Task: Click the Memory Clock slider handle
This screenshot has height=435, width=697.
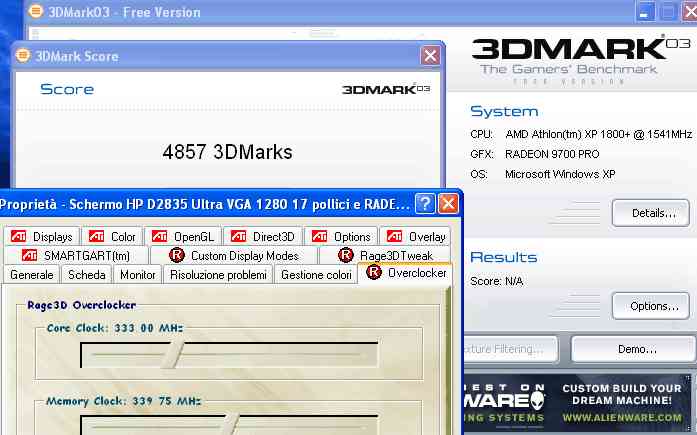Action: [230, 424]
